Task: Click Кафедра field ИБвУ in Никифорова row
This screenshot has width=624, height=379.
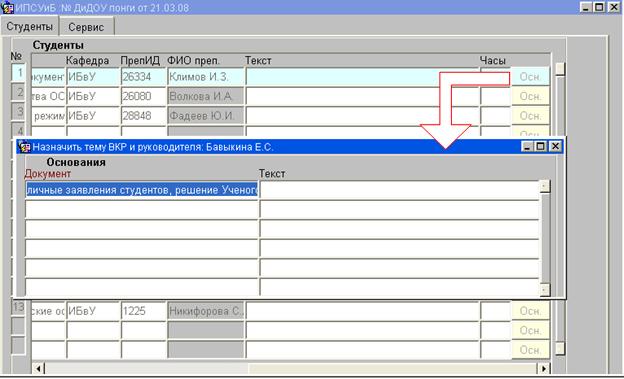Action: [93, 311]
